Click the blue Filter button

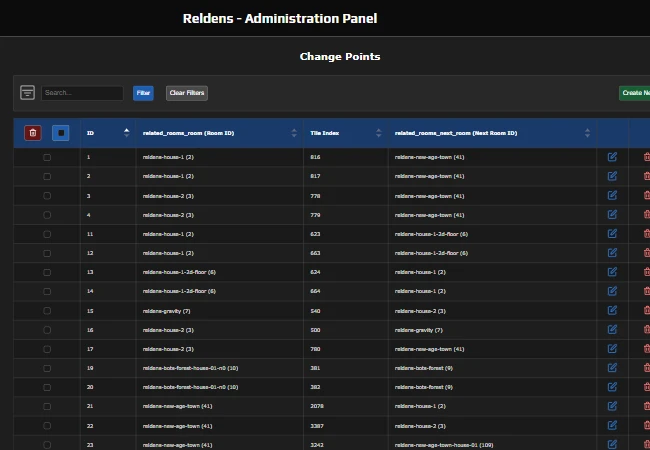tap(143, 93)
